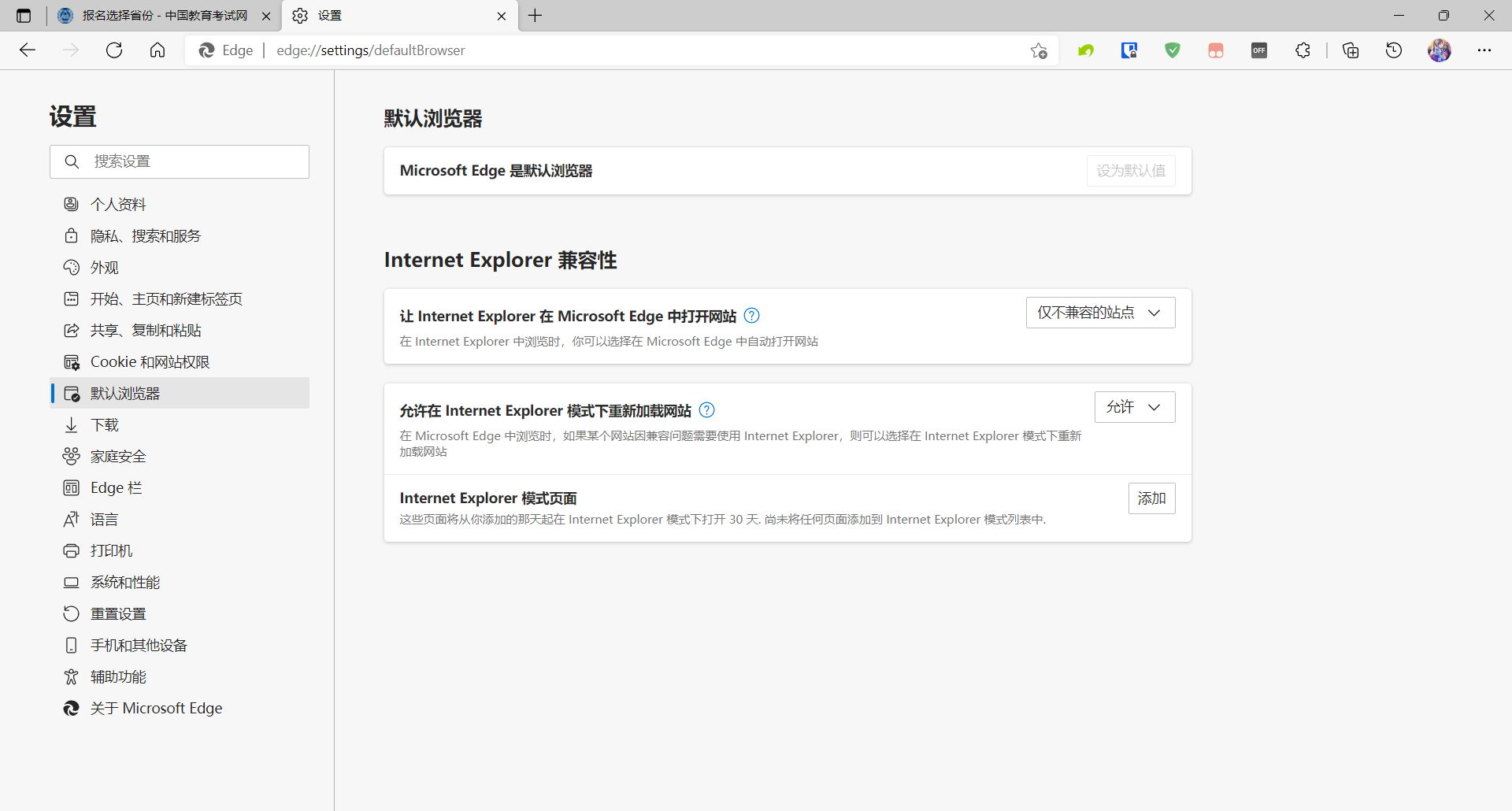Open the Collections toolbar icon
The image size is (1512, 811).
pos(1351,50)
